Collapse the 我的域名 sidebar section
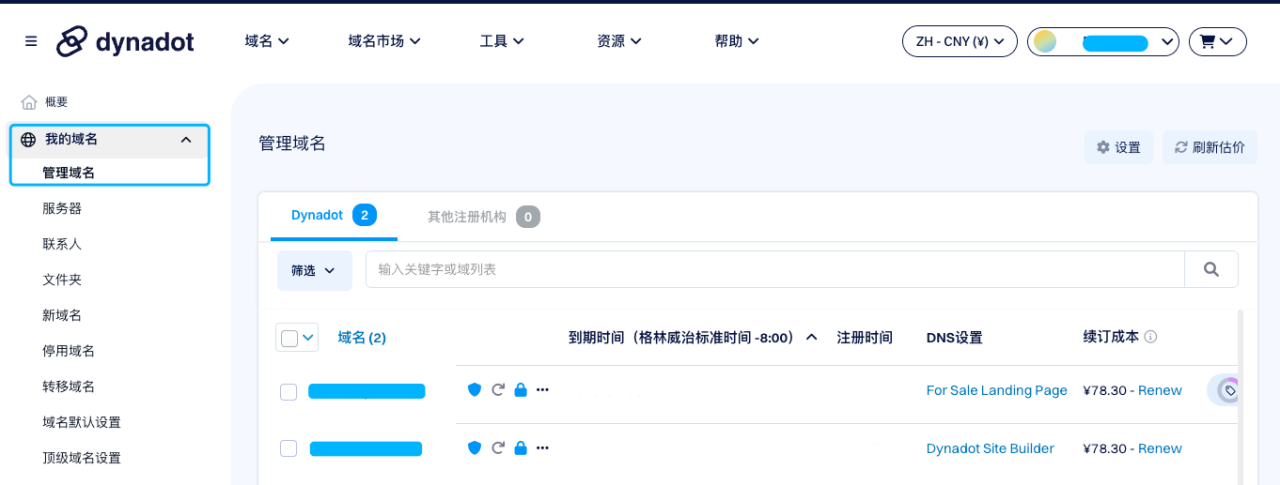The image size is (1280, 485). click(185, 140)
